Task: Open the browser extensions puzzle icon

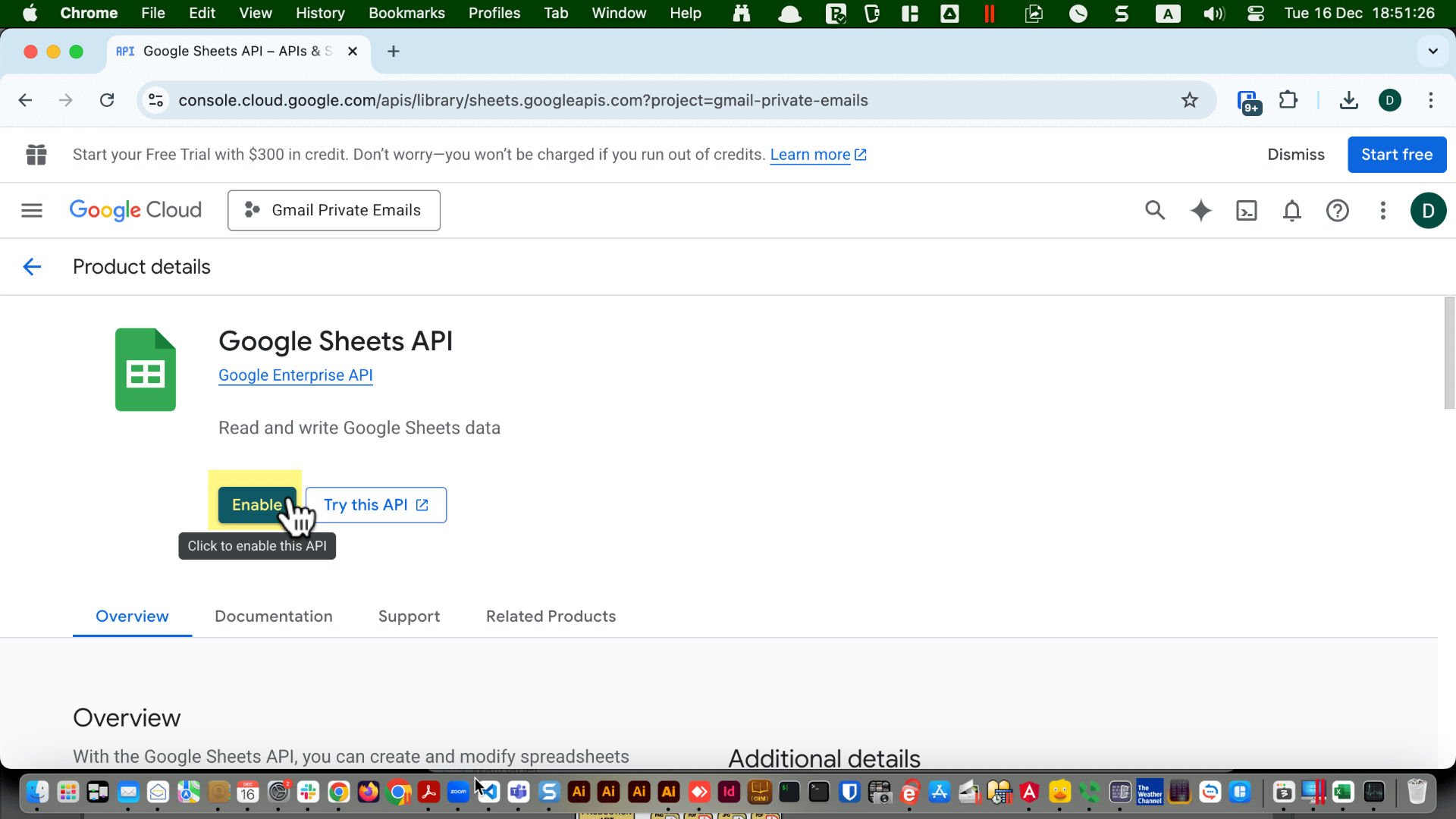Action: (x=1288, y=99)
